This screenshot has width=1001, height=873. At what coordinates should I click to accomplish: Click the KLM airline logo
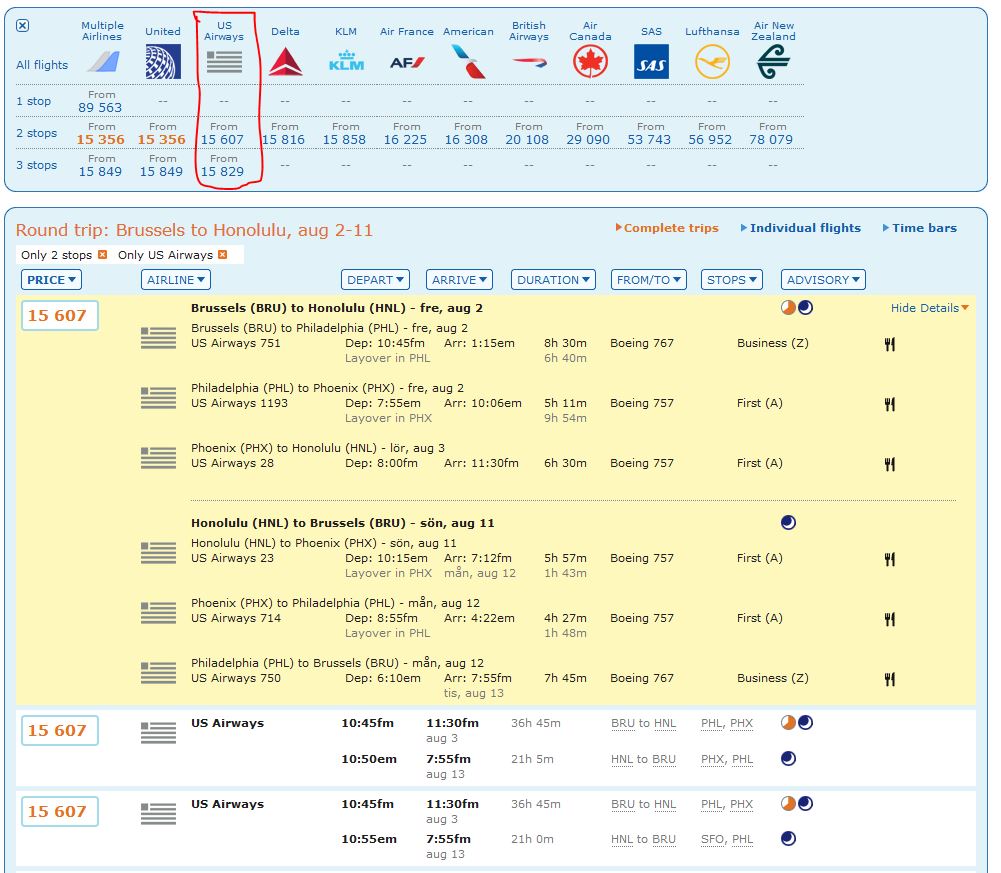[346, 62]
